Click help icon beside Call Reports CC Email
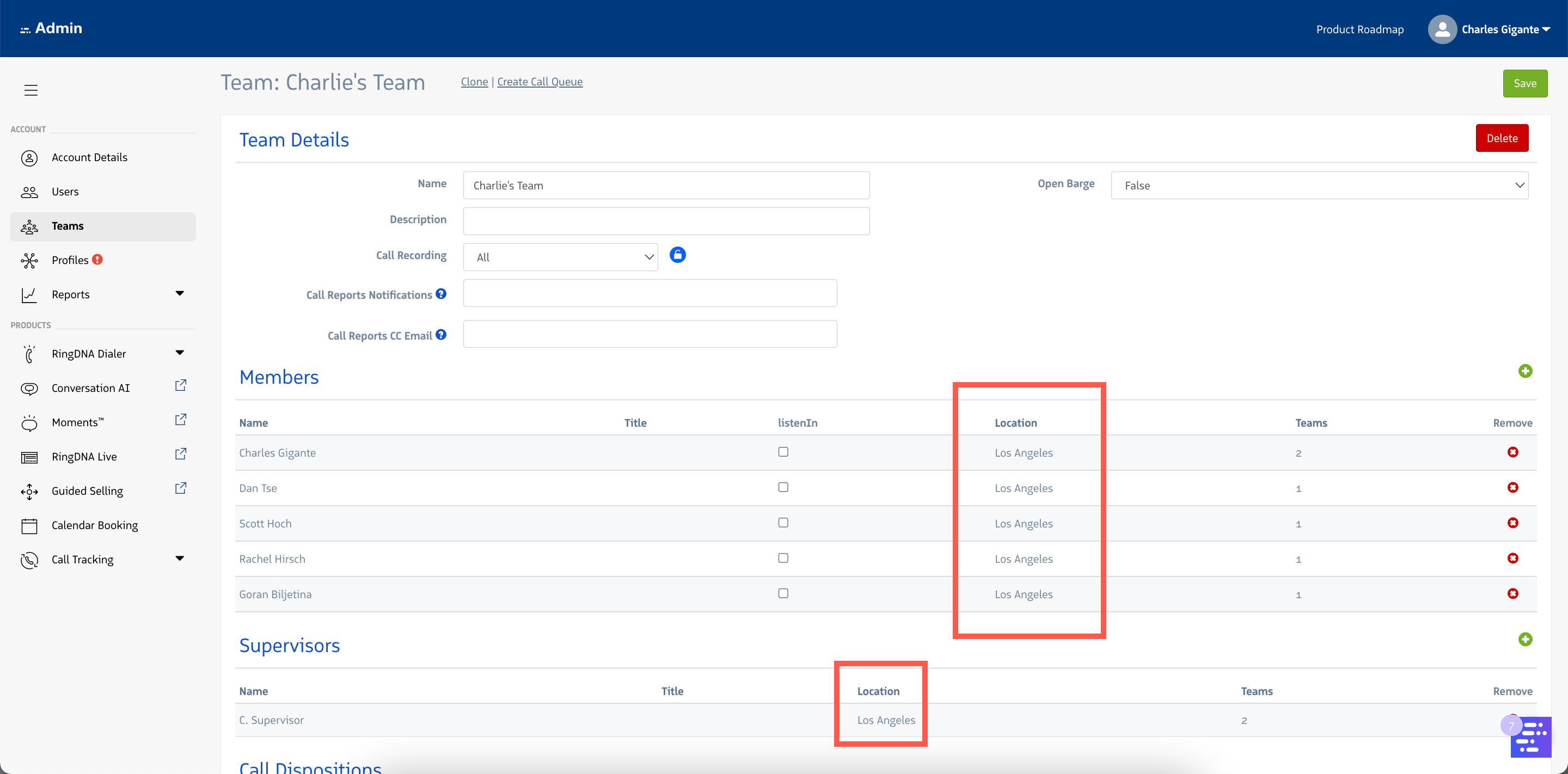The image size is (1568, 774). 442,335
